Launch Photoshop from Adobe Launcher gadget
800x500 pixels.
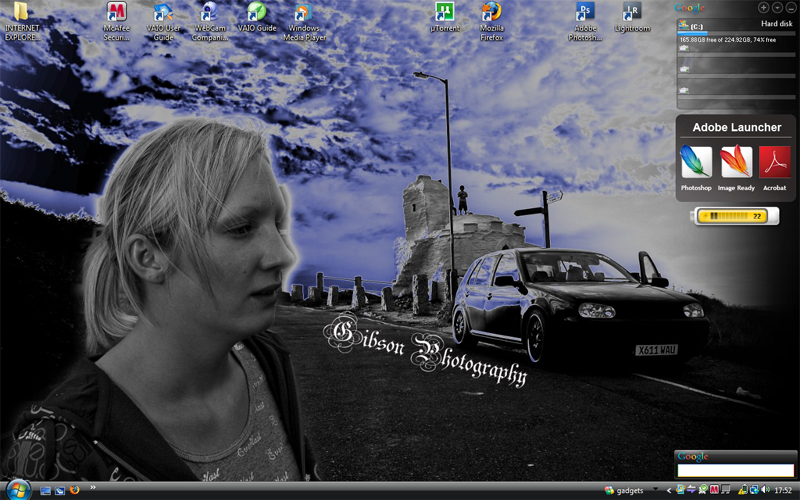696,162
